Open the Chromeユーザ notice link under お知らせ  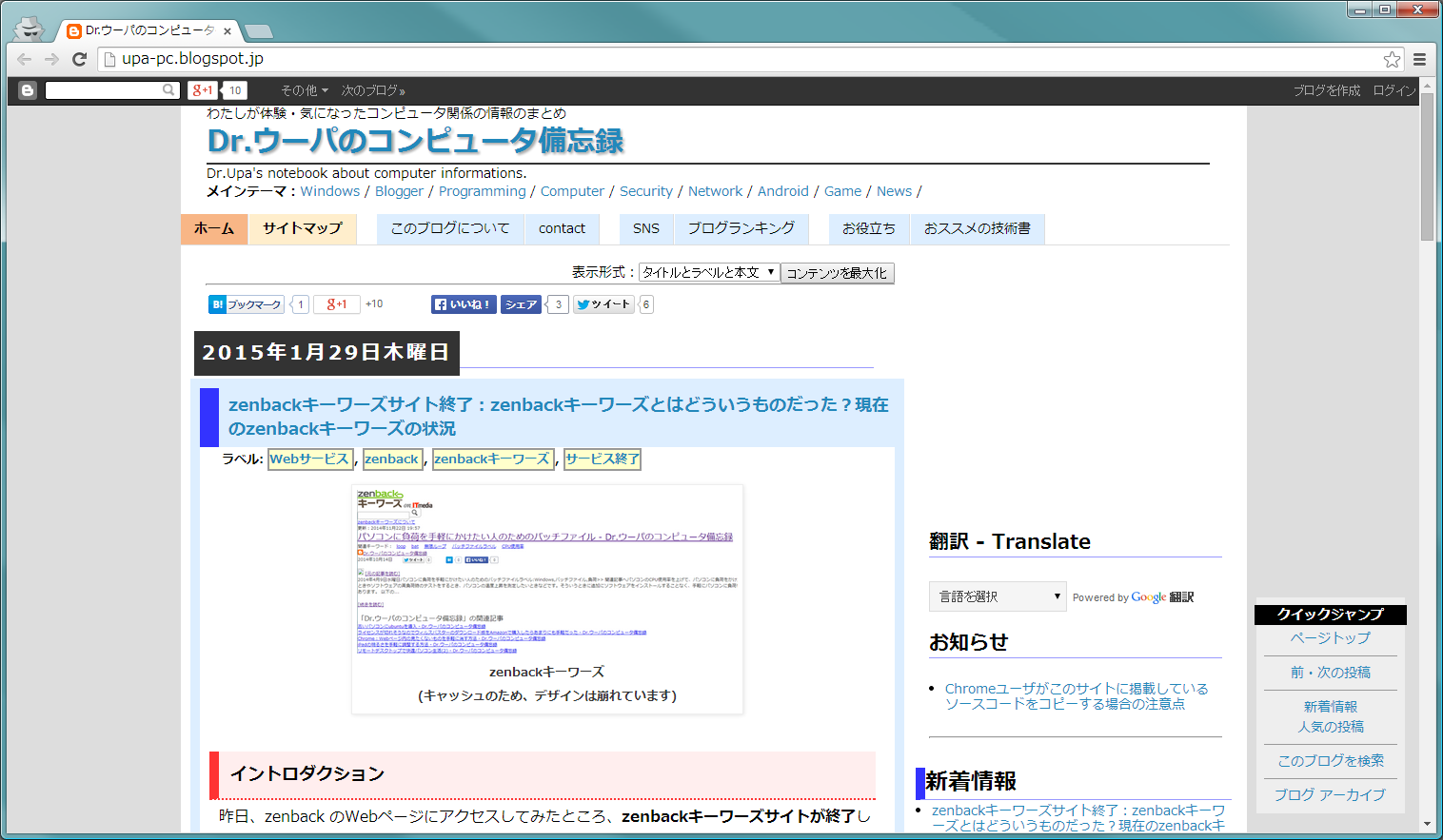(1077, 696)
